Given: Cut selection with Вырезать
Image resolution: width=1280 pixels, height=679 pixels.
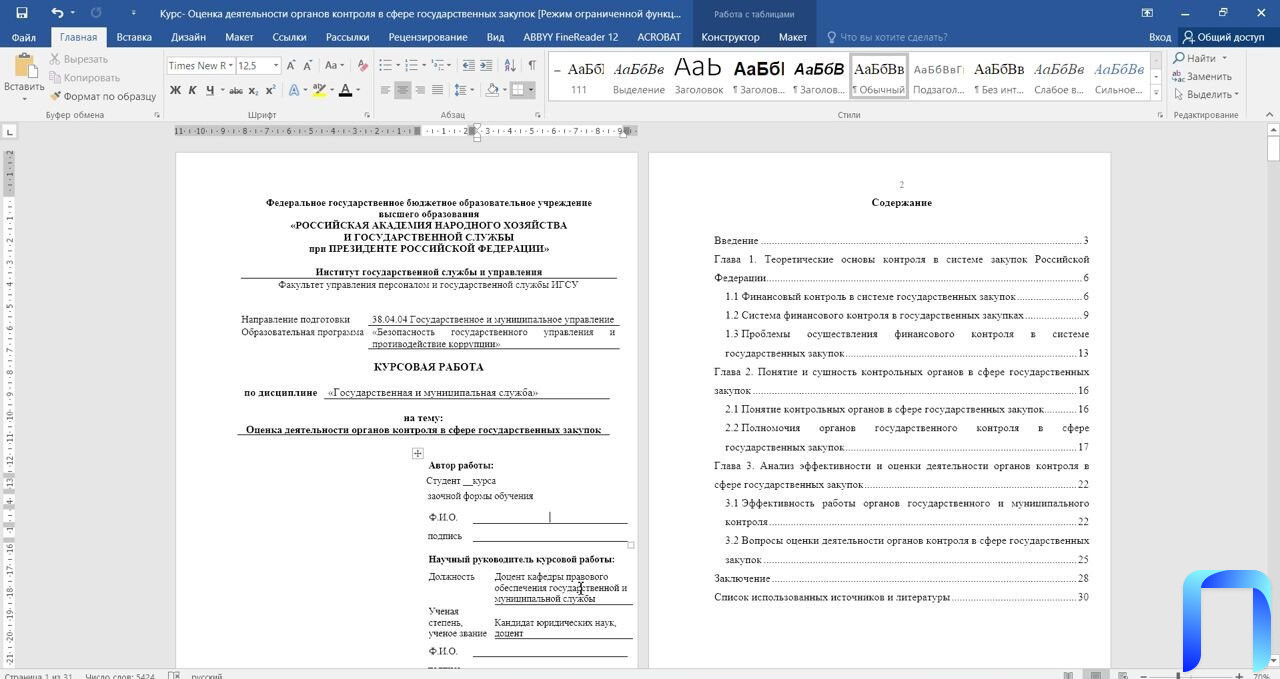Looking at the screenshot, I should click(78, 59).
